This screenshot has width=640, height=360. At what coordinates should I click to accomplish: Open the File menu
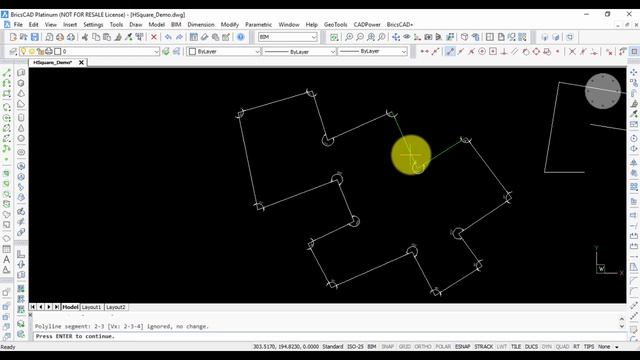18,24
